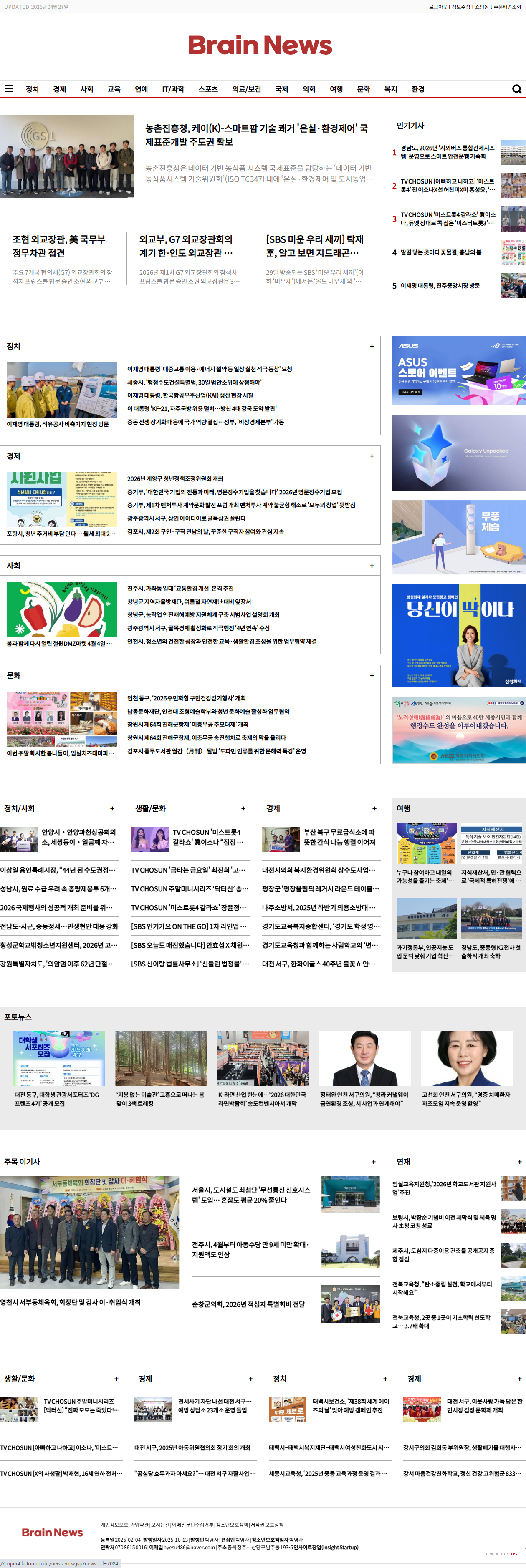Click the plus icon next to 정치/사회

pyautogui.click(x=112, y=808)
